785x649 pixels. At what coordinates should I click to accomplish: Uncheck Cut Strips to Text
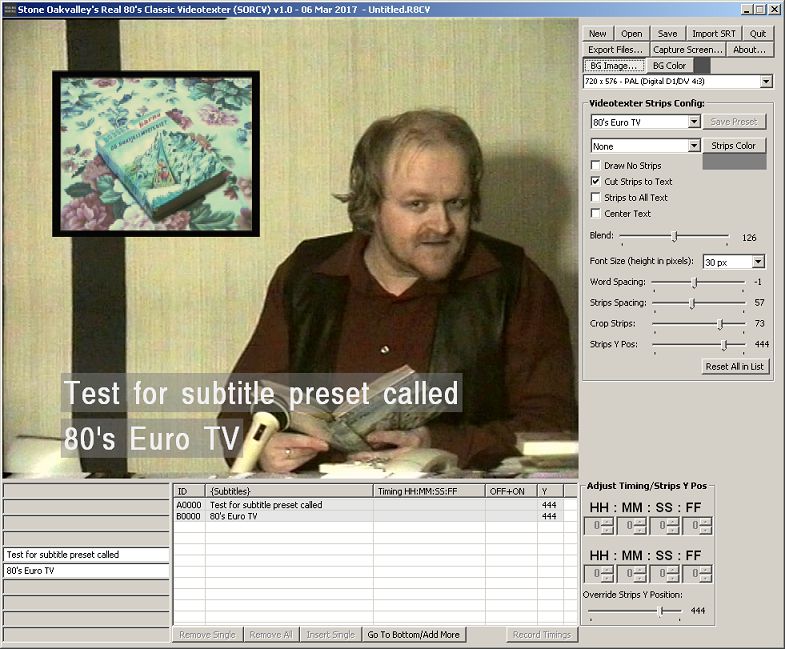596,181
